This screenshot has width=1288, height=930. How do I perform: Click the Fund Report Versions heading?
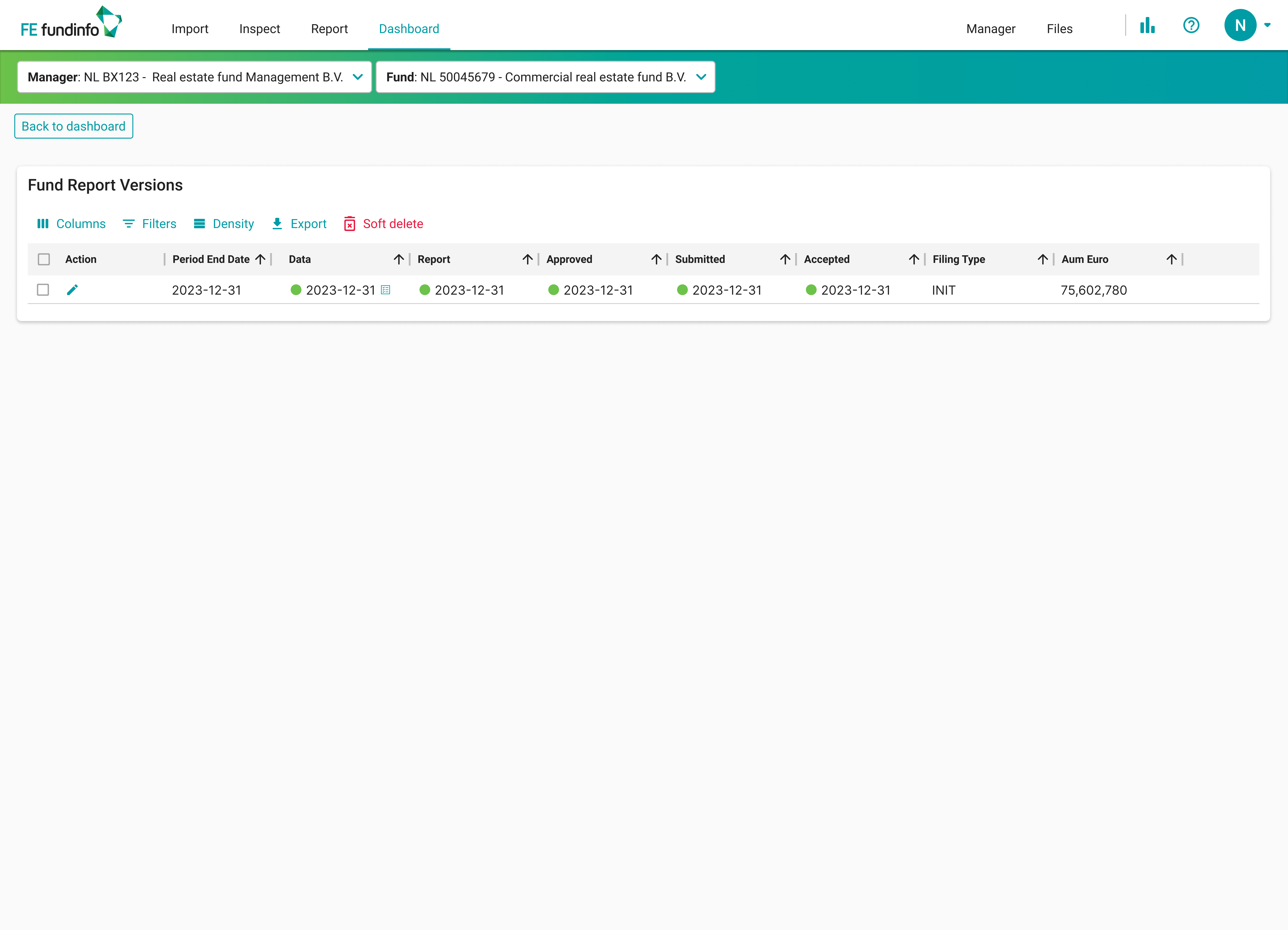(105, 185)
